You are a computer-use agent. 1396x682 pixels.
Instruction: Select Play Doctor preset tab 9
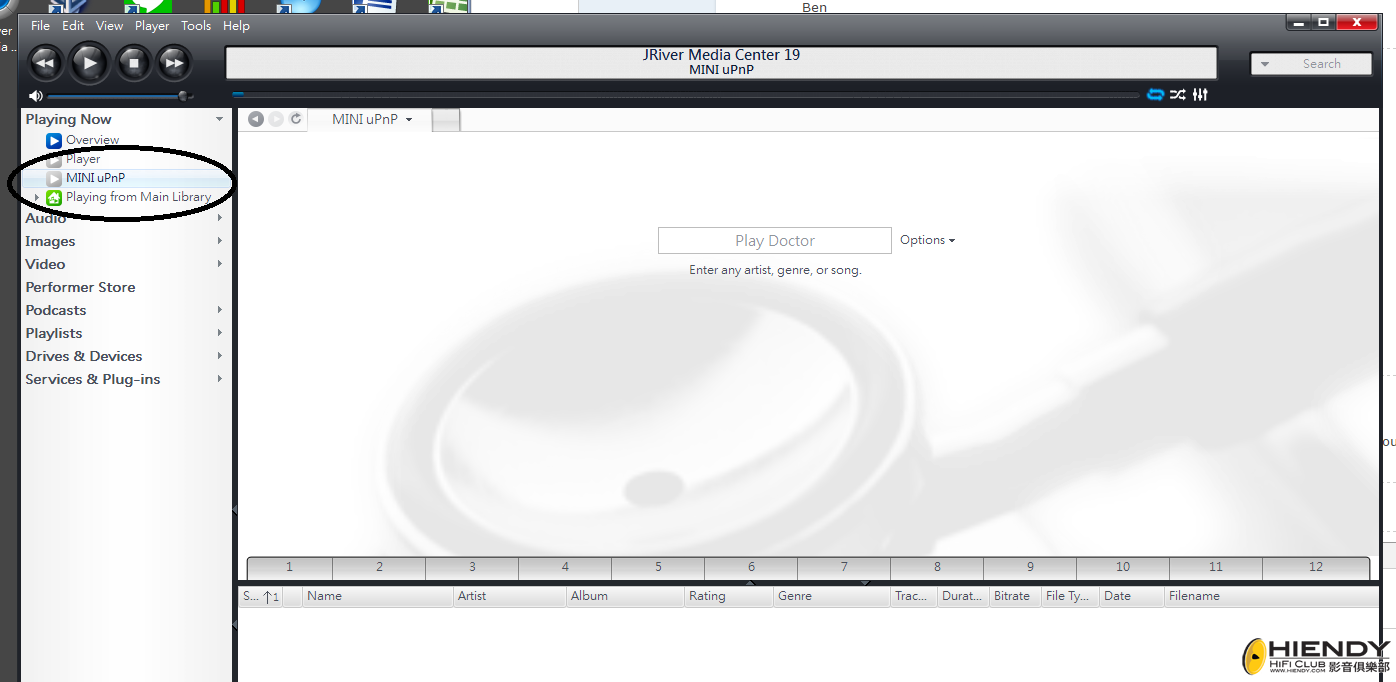pos(1030,567)
